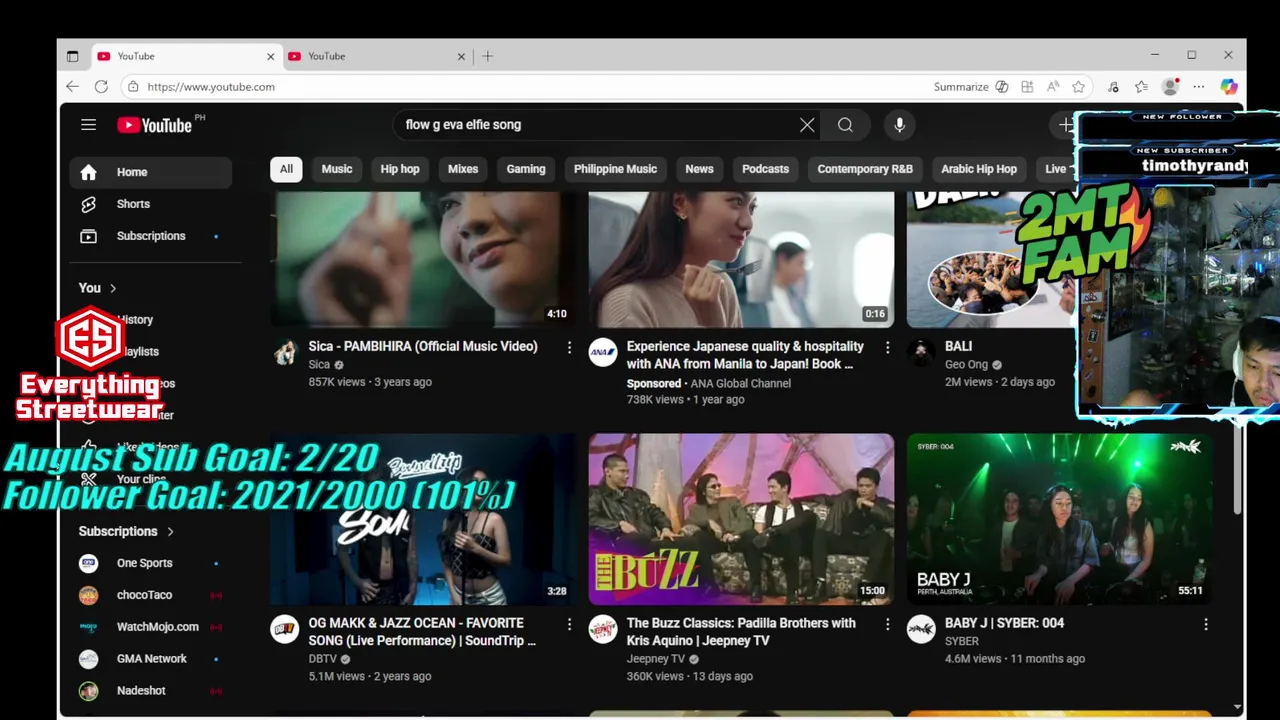The height and width of the screenshot is (720, 1280).
Task: Open more options for the OG MAKK video
Action: coord(569,624)
